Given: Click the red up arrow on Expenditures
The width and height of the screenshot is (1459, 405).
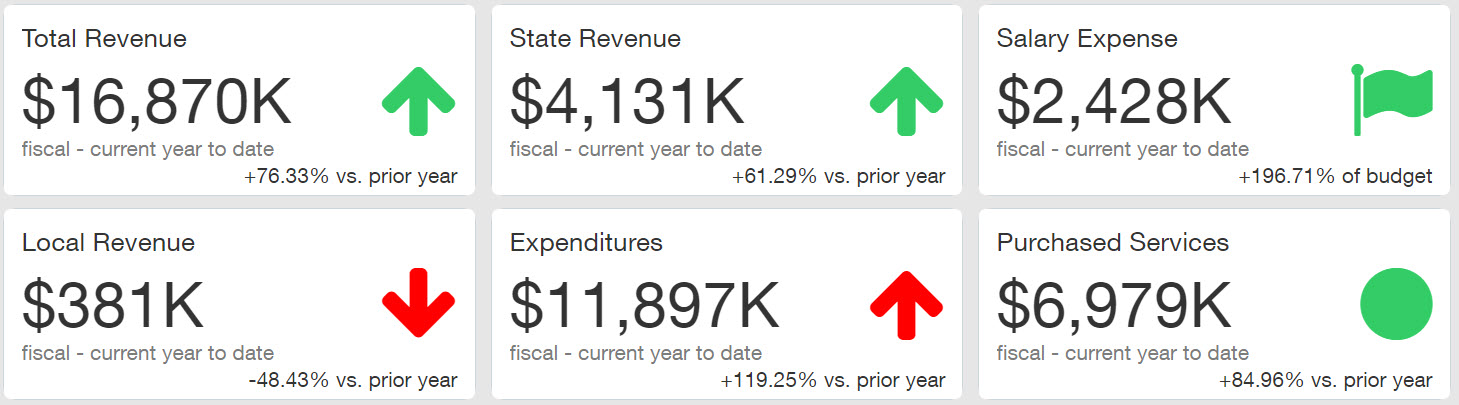Looking at the screenshot, I should [x=906, y=304].
